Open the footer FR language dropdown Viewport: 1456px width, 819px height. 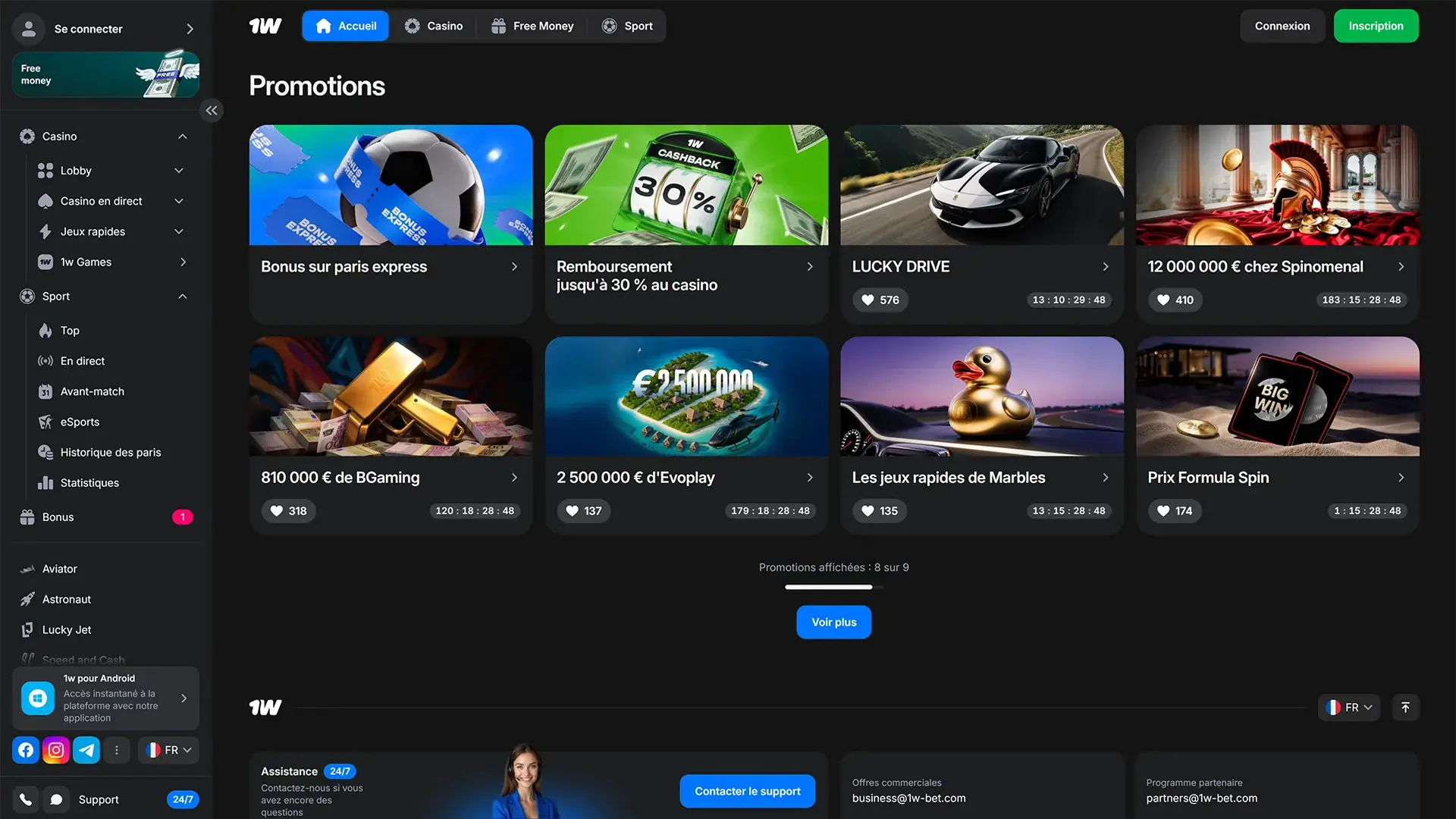click(x=1350, y=708)
